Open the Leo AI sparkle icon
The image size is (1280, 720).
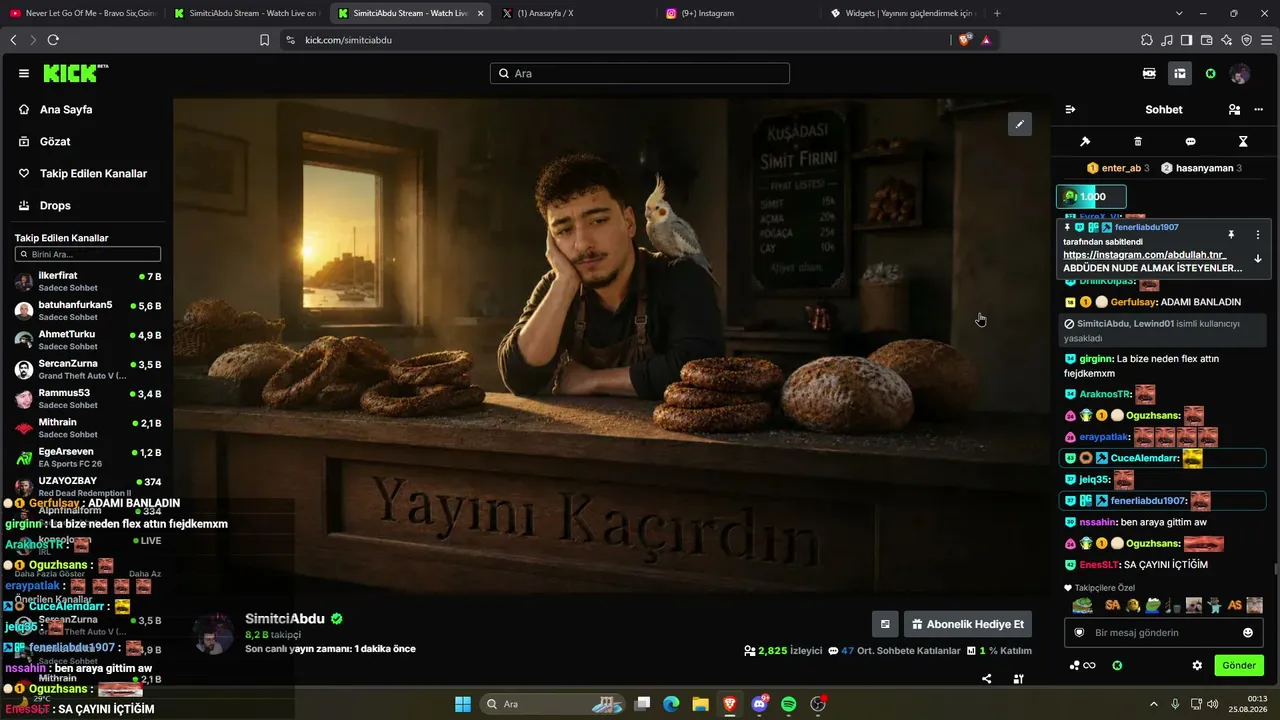tap(1227, 40)
